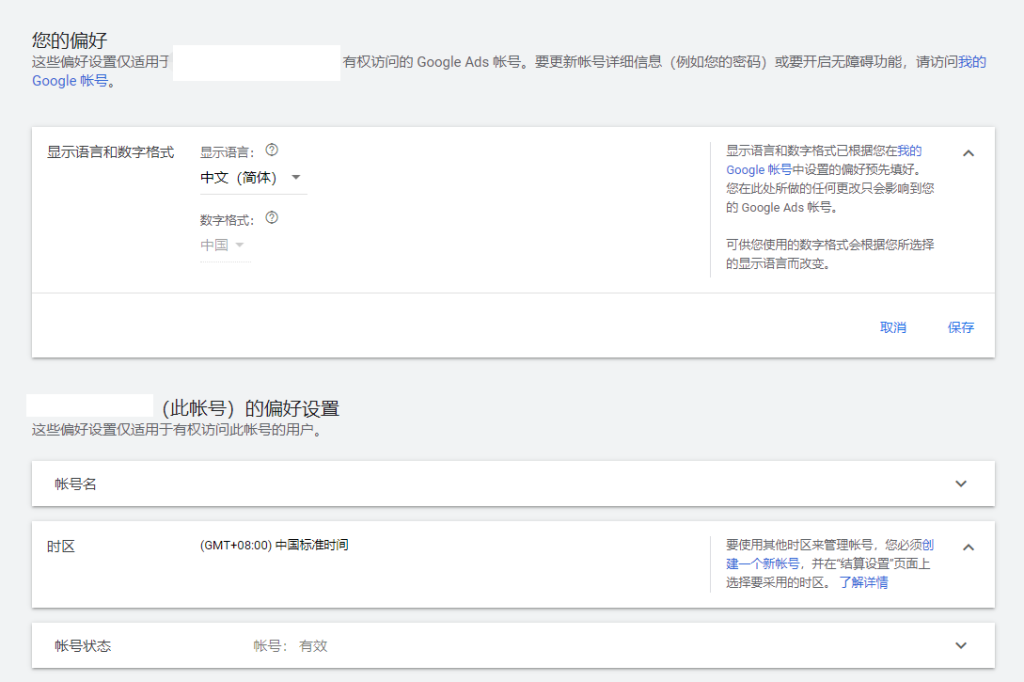This screenshot has height=682, width=1024.
Task: Open the 了解详情 link
Action: click(863, 583)
